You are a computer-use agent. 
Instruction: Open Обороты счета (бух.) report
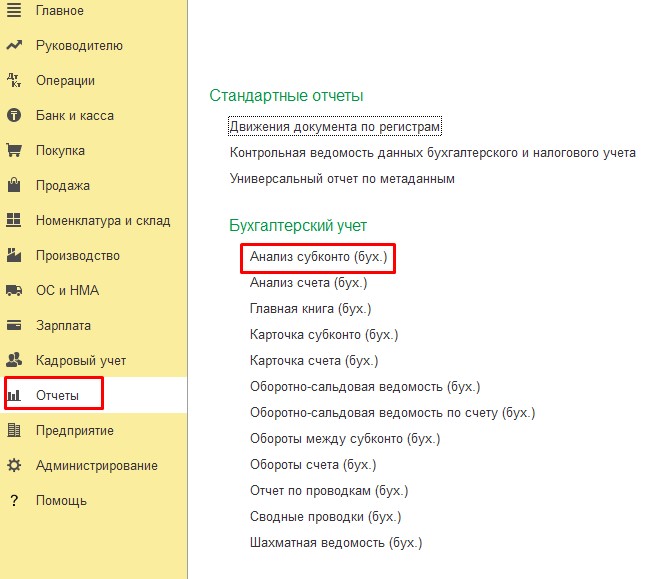(313, 464)
